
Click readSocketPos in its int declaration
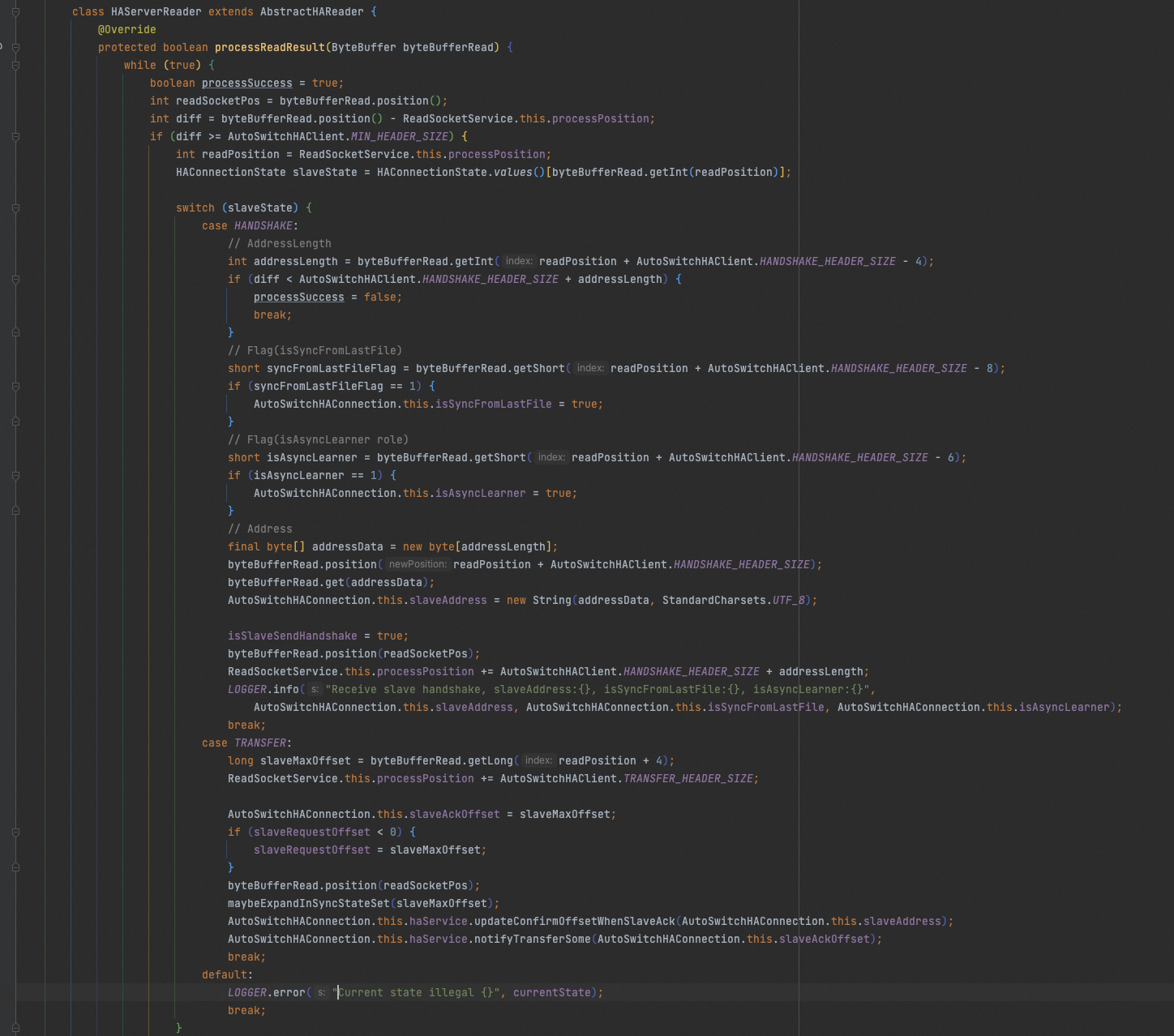point(218,101)
